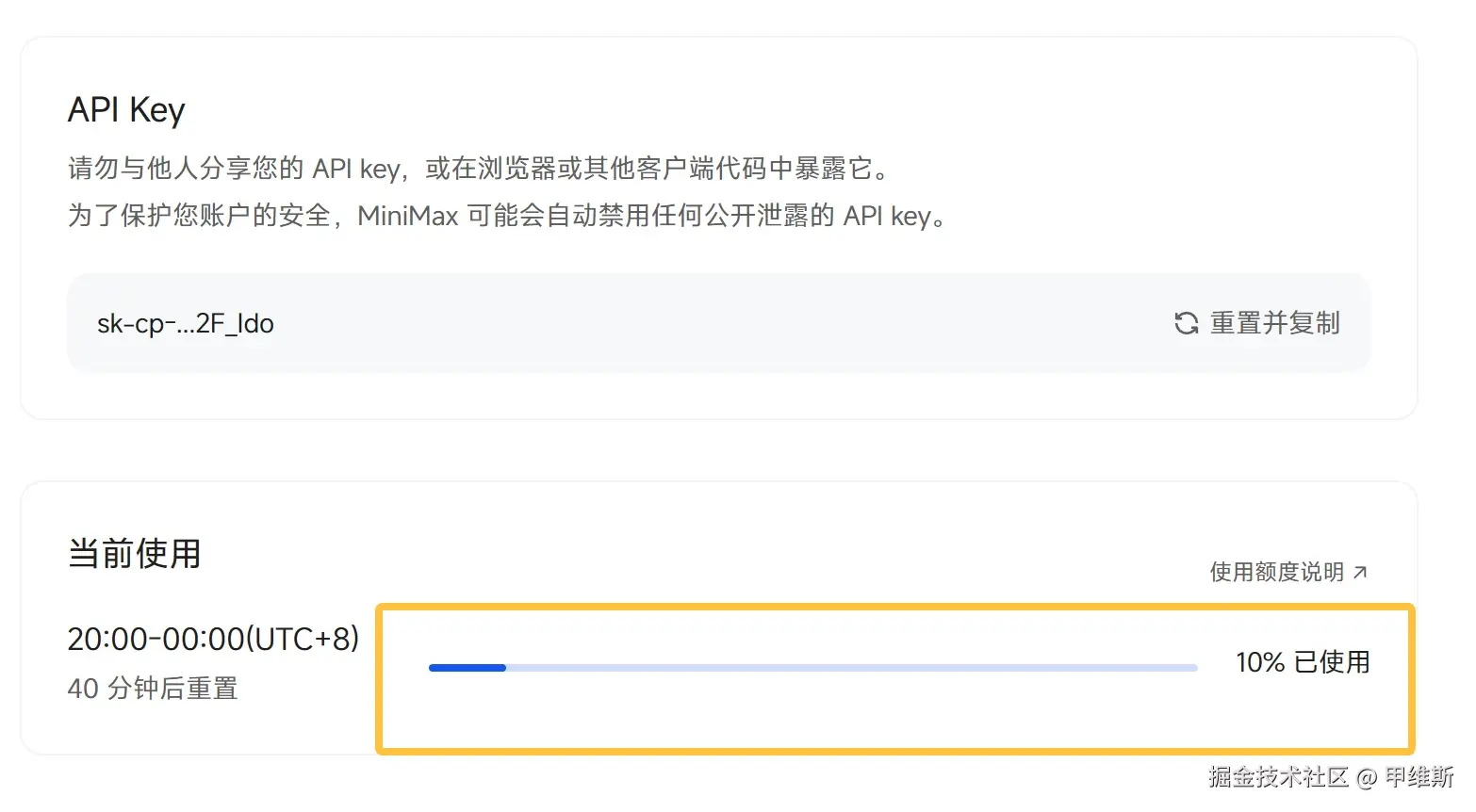Click the blue filled part of usage bar
Image resolution: width=1476 pixels, height=812 pixels.
(x=467, y=668)
